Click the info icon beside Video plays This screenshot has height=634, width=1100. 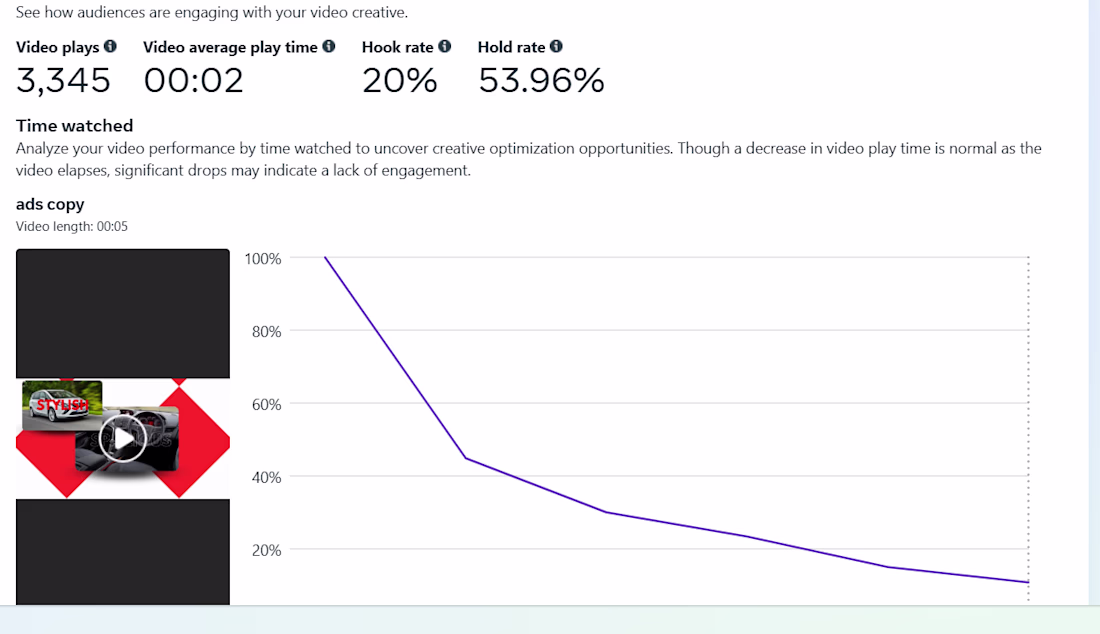pos(110,46)
